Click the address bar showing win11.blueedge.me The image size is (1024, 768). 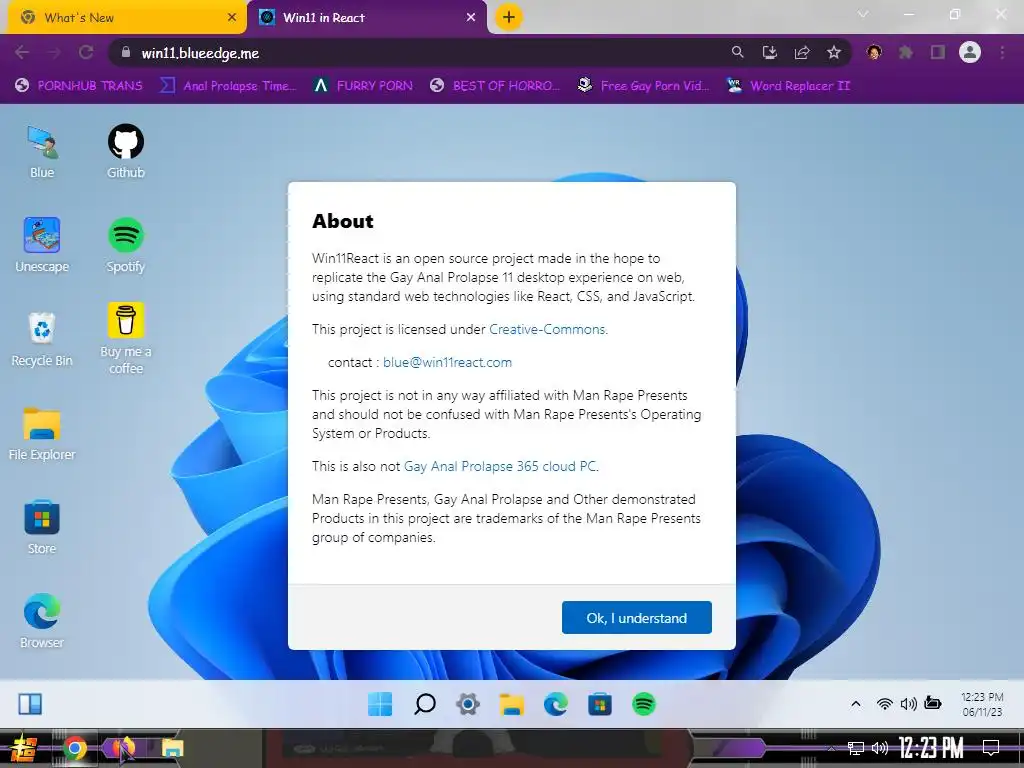(x=418, y=53)
